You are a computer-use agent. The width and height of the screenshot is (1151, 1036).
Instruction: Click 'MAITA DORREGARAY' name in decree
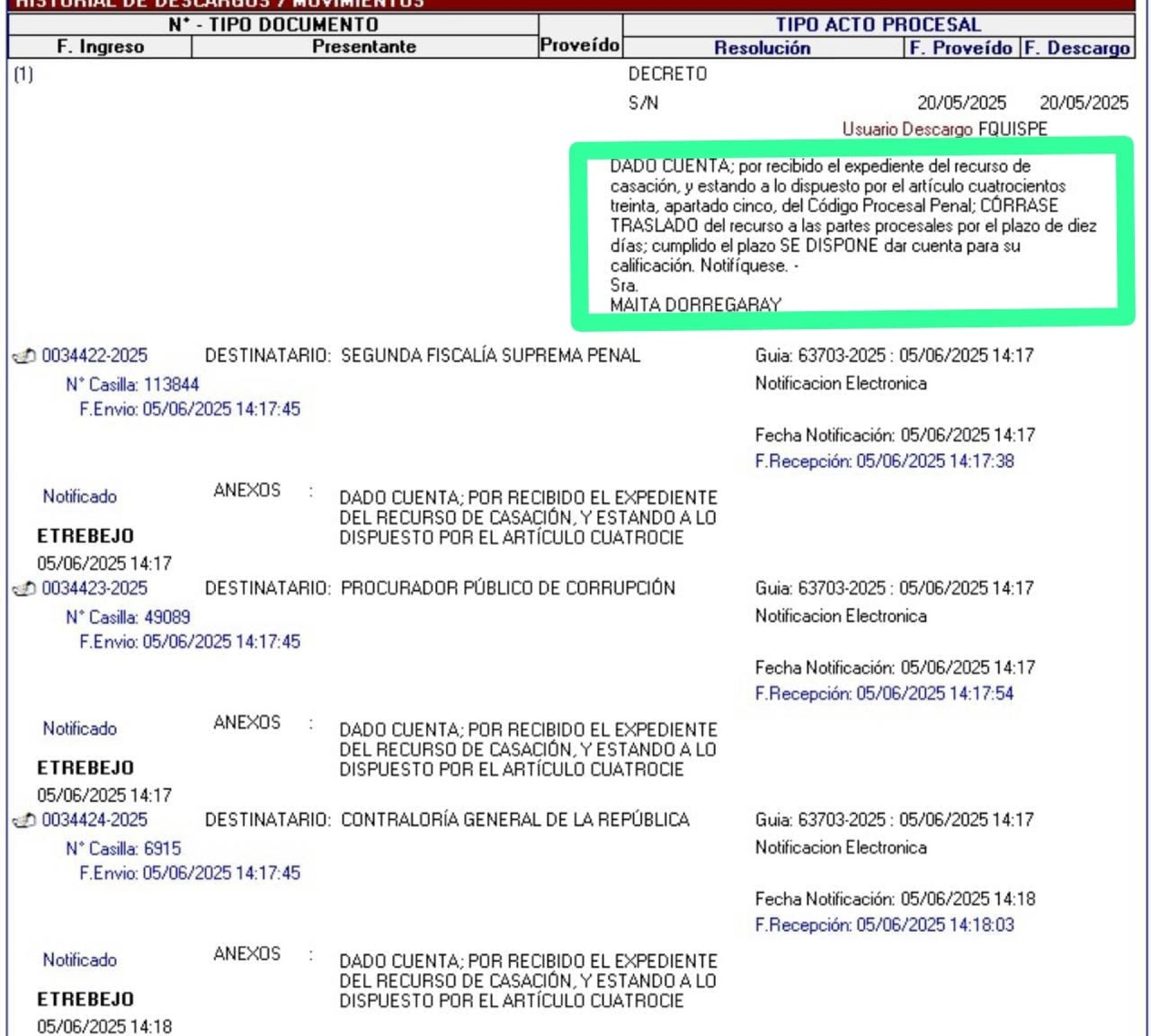pos(695,305)
